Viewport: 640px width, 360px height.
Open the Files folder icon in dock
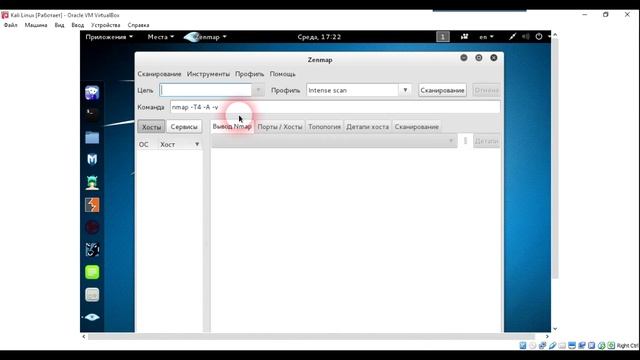92,138
